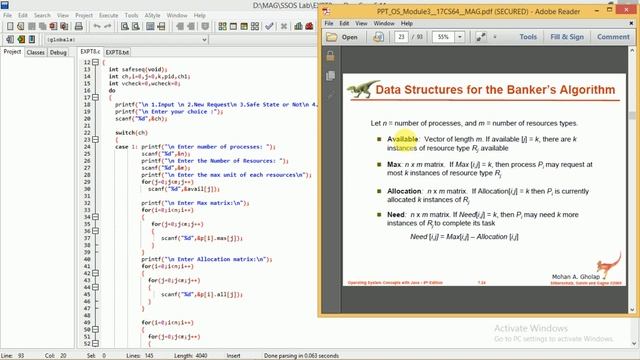Click the Rebuild All icon in Dev-C++
The image size is (640, 360).
[255, 26]
